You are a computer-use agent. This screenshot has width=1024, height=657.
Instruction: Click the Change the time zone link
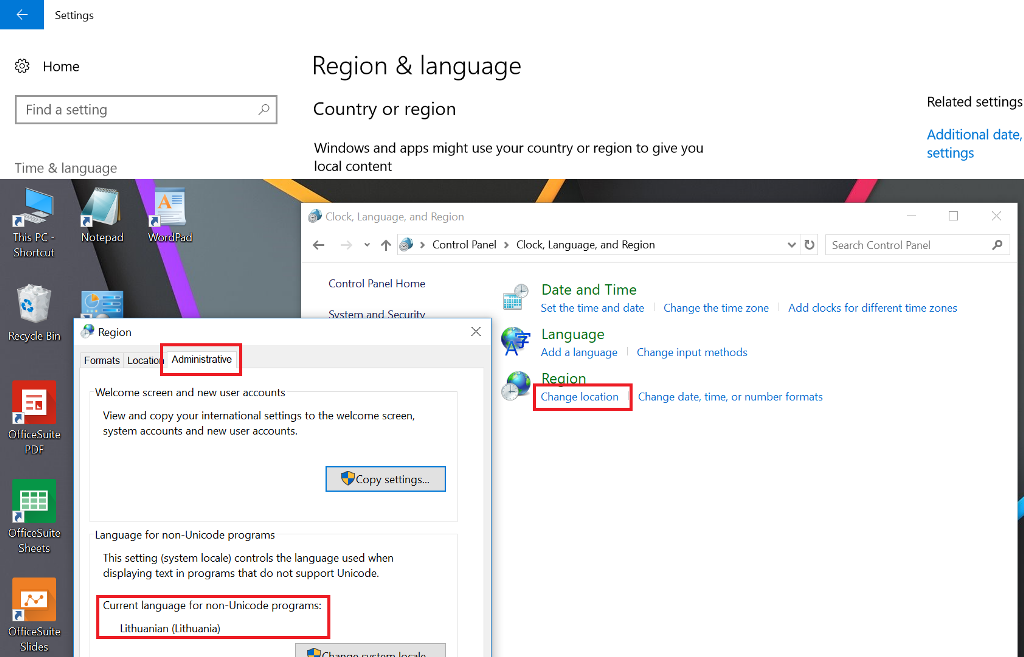point(716,308)
